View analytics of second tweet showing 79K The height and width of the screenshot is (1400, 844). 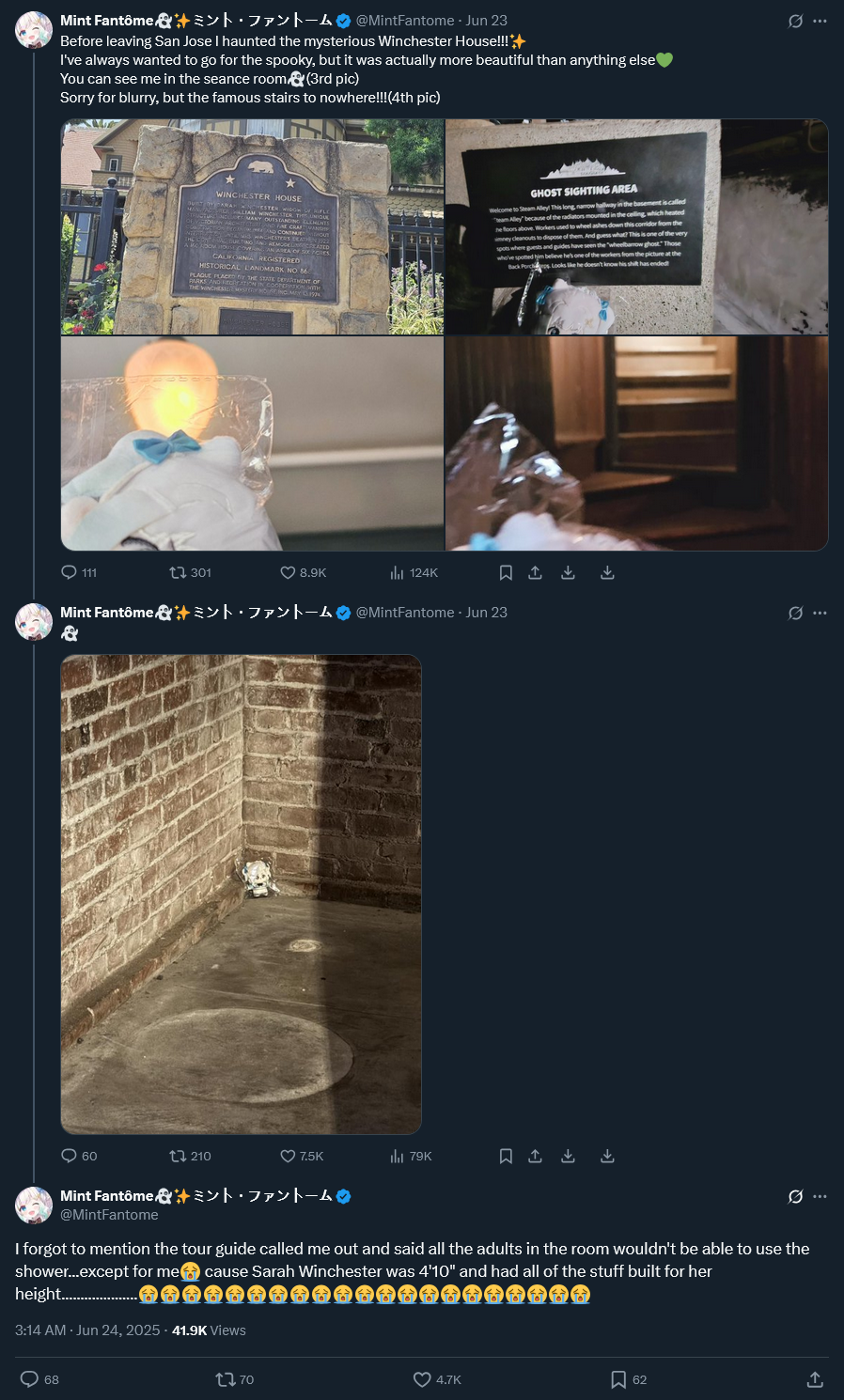[x=411, y=1156]
